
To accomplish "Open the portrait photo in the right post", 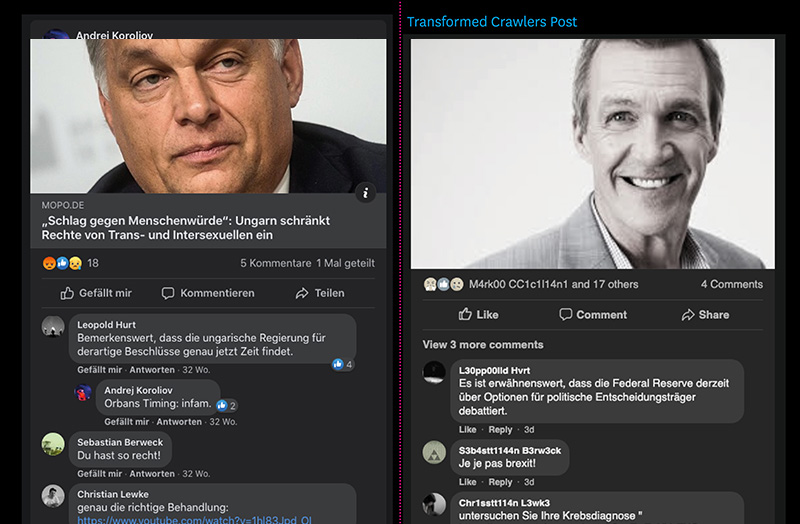I will (x=593, y=153).
